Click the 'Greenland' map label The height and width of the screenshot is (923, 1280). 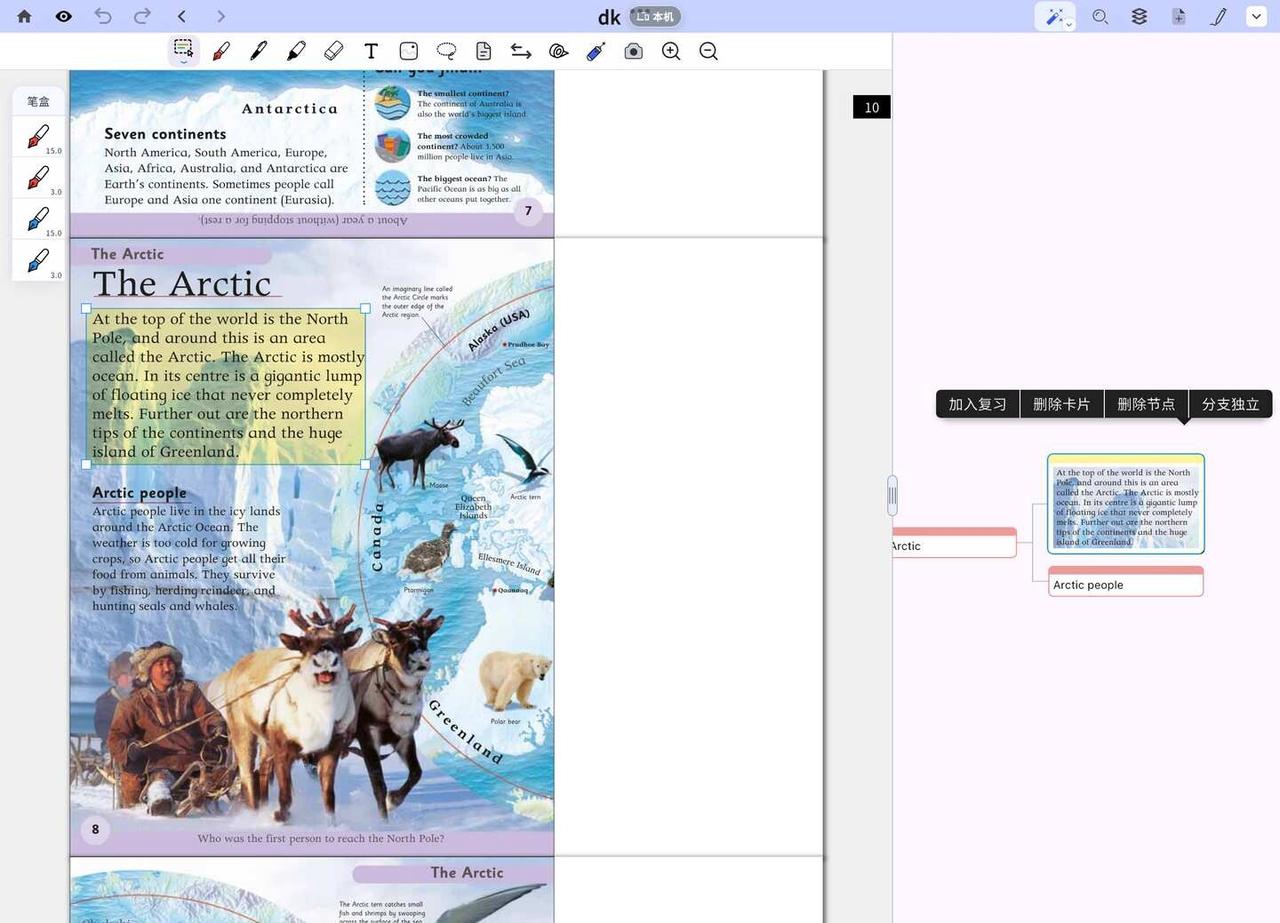[x=466, y=732]
